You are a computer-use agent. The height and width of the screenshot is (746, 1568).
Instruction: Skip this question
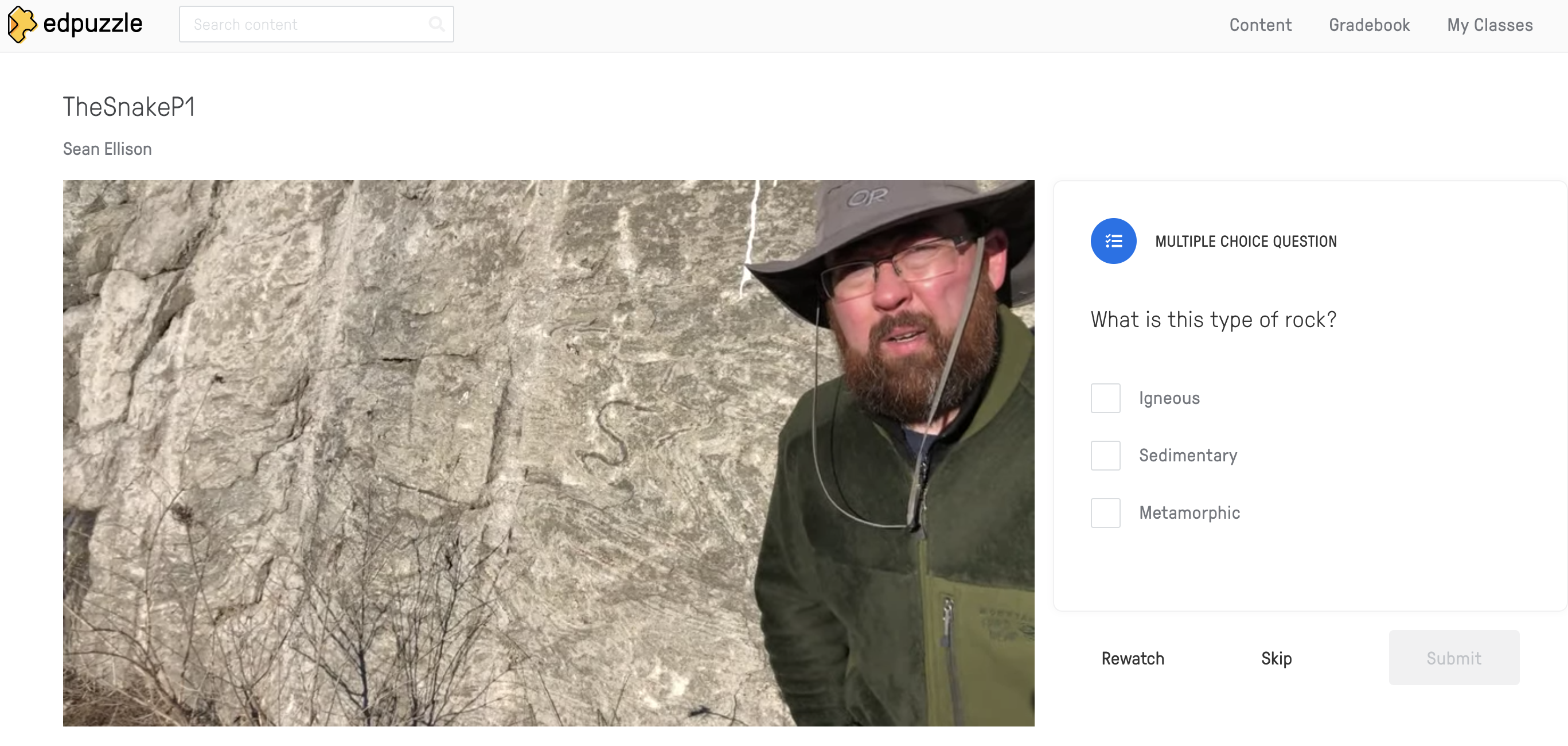[x=1276, y=658]
